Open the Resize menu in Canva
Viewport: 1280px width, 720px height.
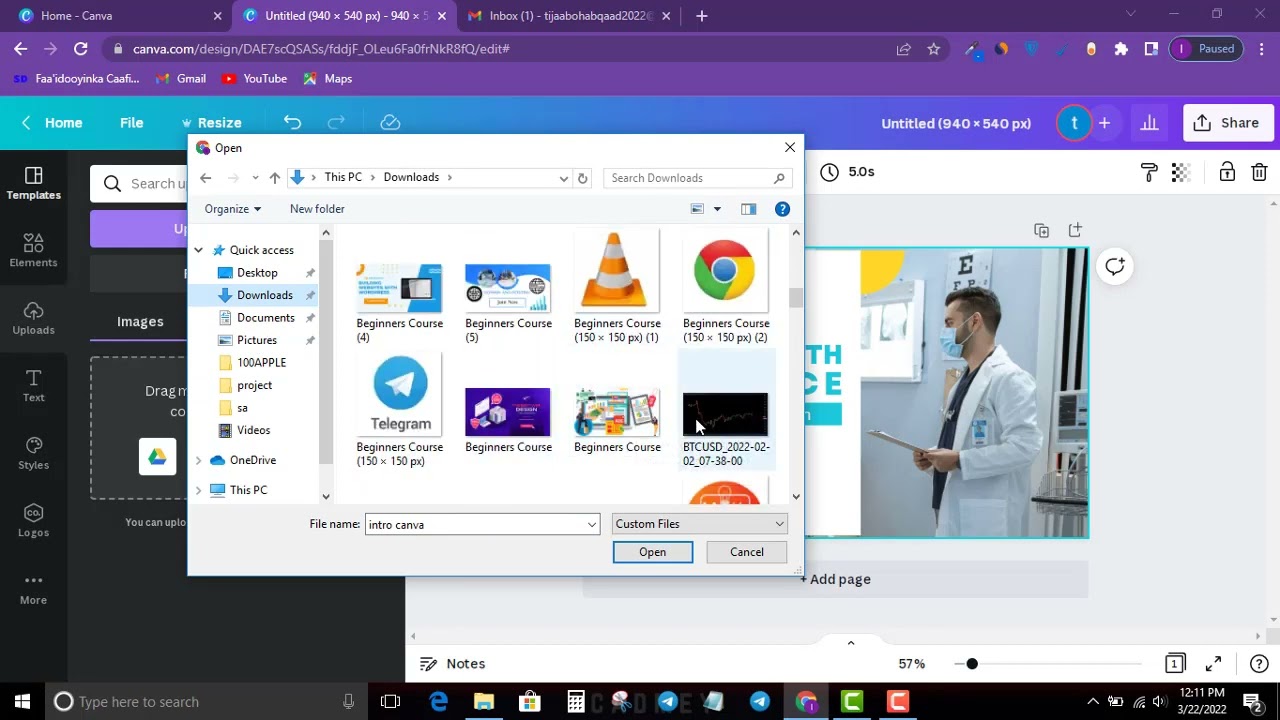coord(210,123)
